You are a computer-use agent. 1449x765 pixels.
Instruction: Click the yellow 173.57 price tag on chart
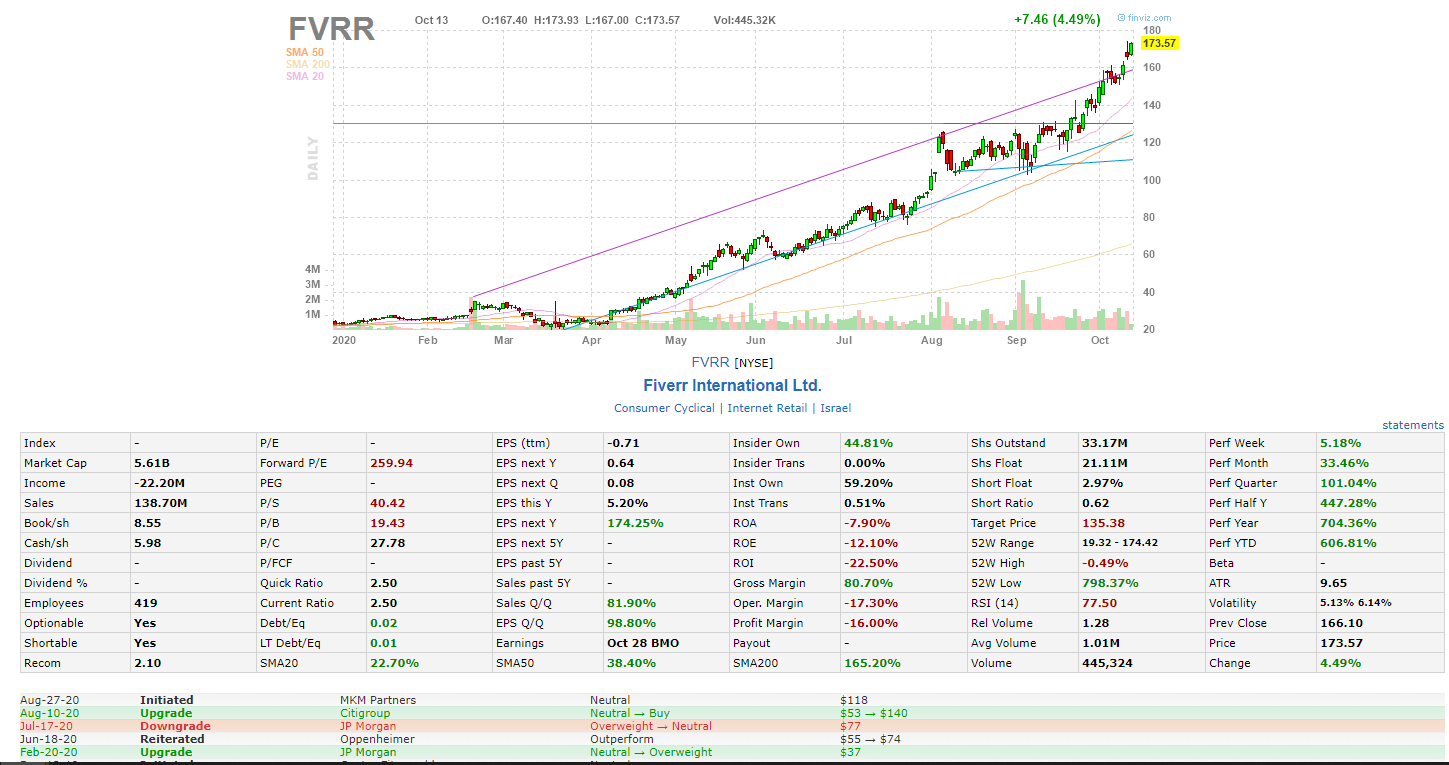(1159, 43)
